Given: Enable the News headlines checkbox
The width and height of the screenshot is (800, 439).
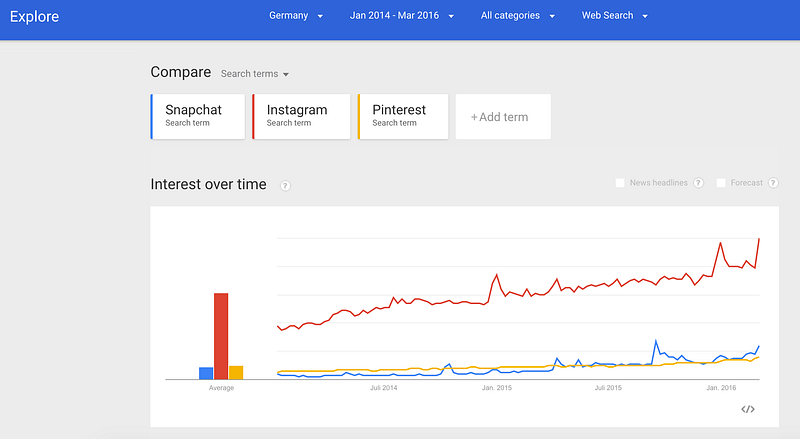Looking at the screenshot, I should 620,183.
